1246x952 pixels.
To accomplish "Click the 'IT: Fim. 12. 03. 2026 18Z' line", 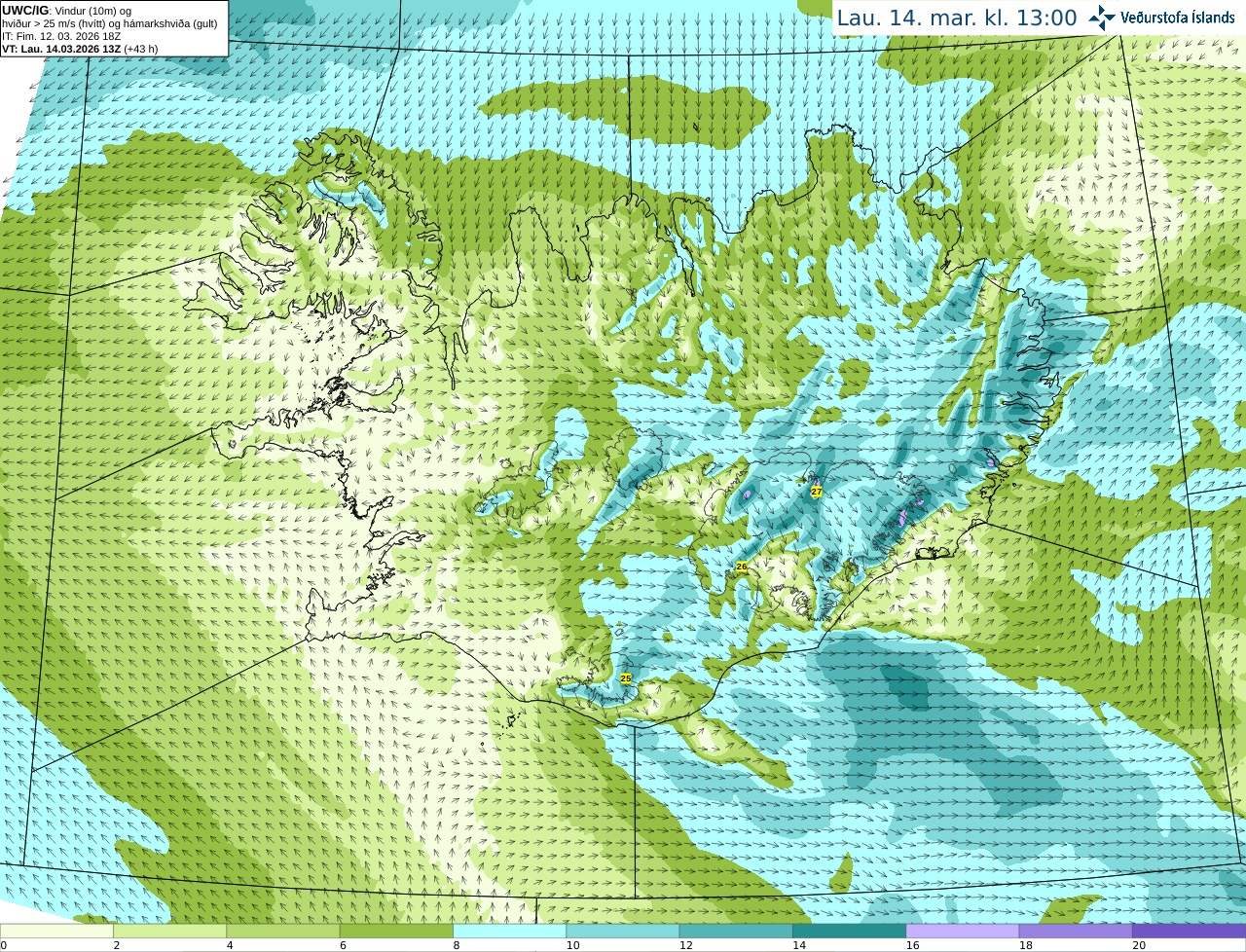I will click(x=61, y=36).
